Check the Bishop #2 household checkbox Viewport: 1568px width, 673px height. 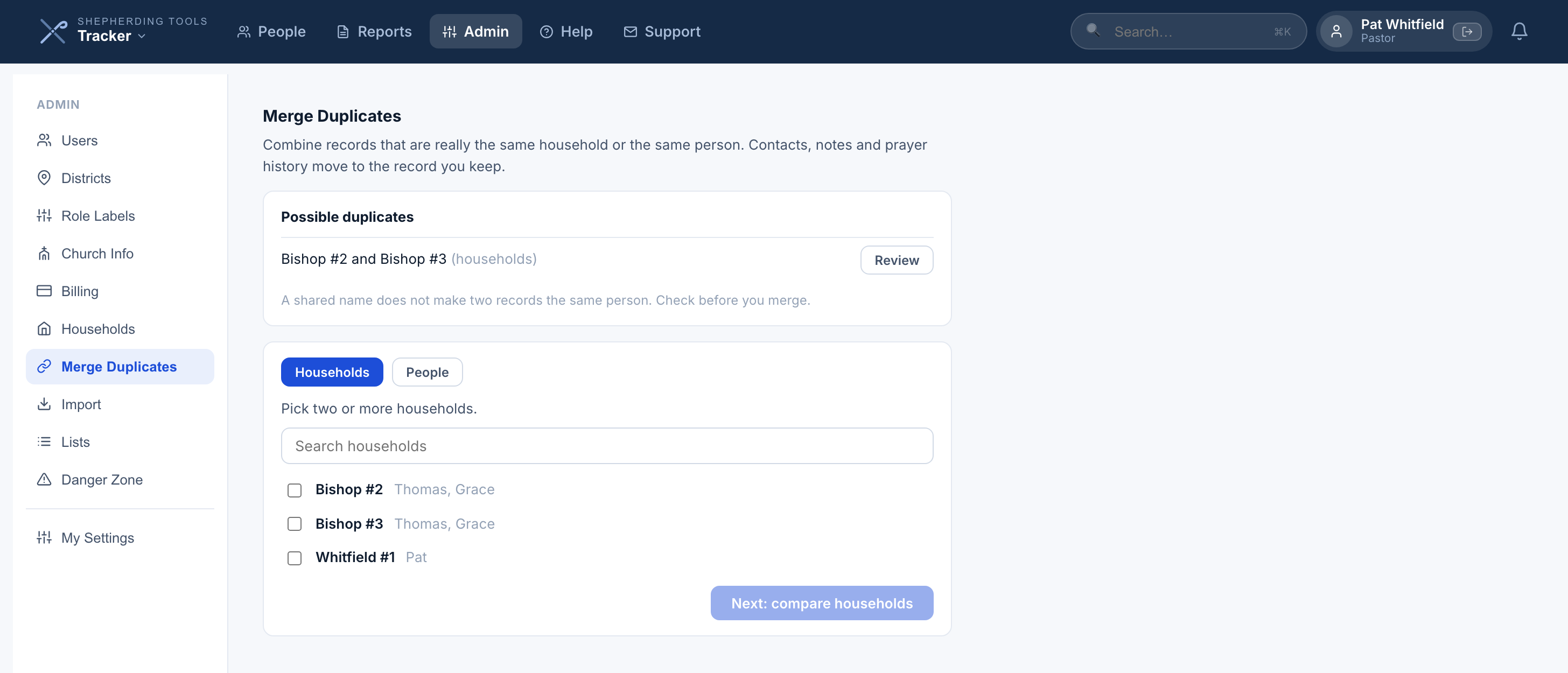[295, 490]
